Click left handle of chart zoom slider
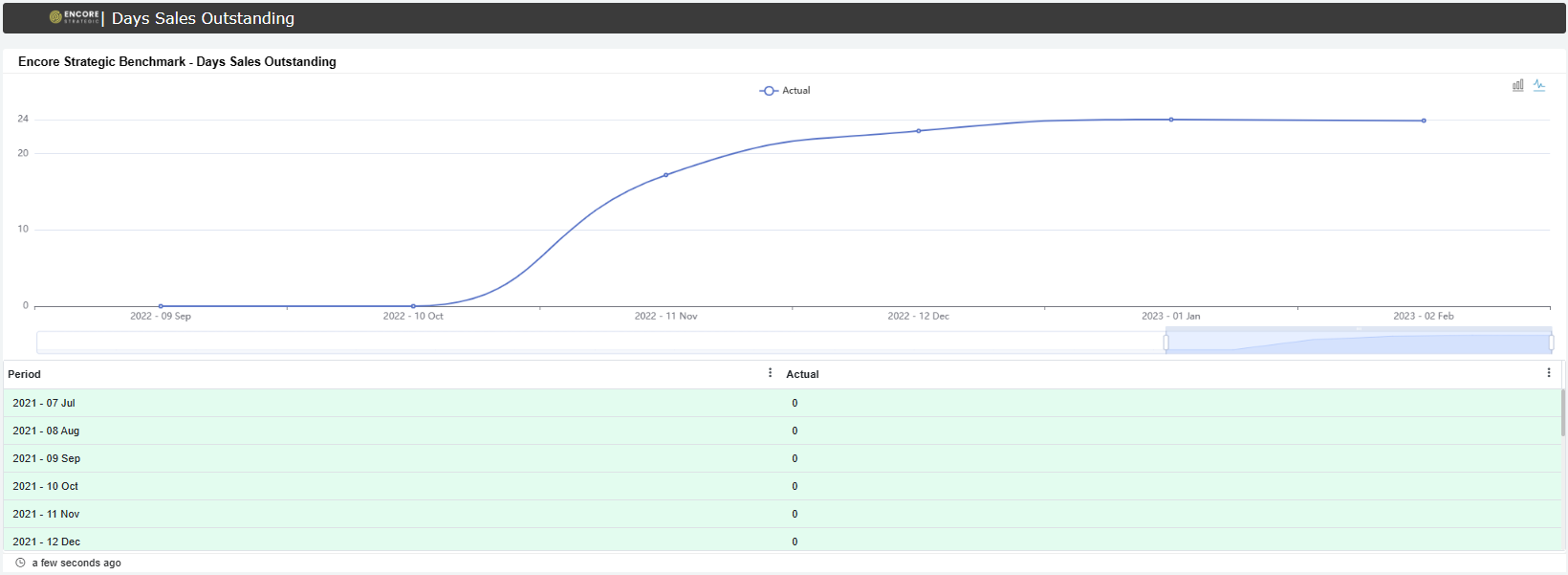Image resolution: width=1568 pixels, height=575 pixels. pos(1165,343)
